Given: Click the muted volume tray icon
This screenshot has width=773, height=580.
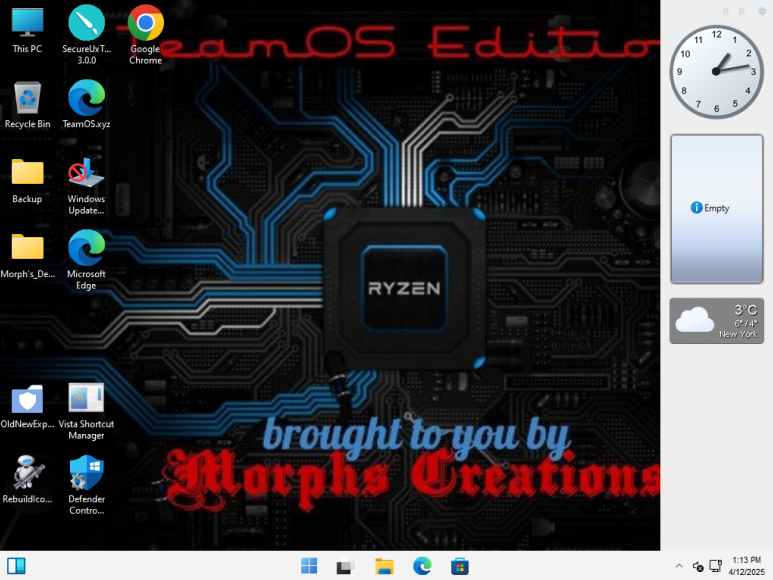Looking at the screenshot, I should tap(698, 566).
